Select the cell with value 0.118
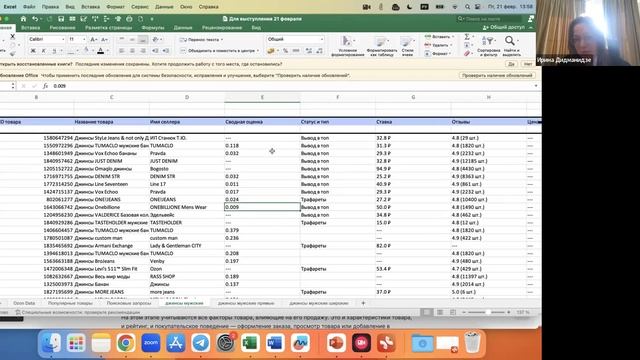Viewport: 640px width, 360px height. click(262, 146)
